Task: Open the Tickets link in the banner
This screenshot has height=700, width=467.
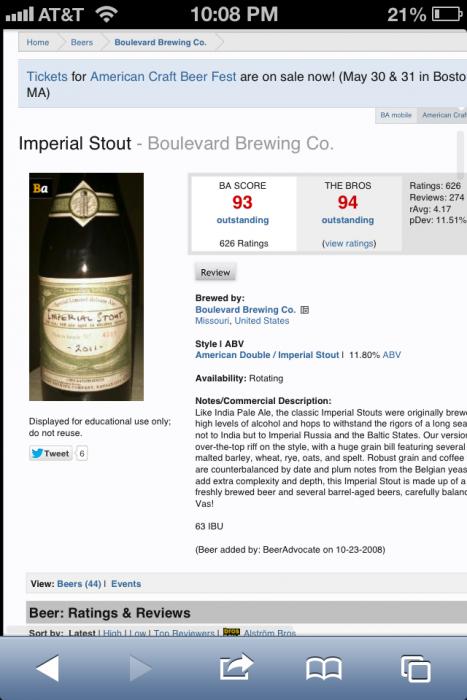Action: 47,76
